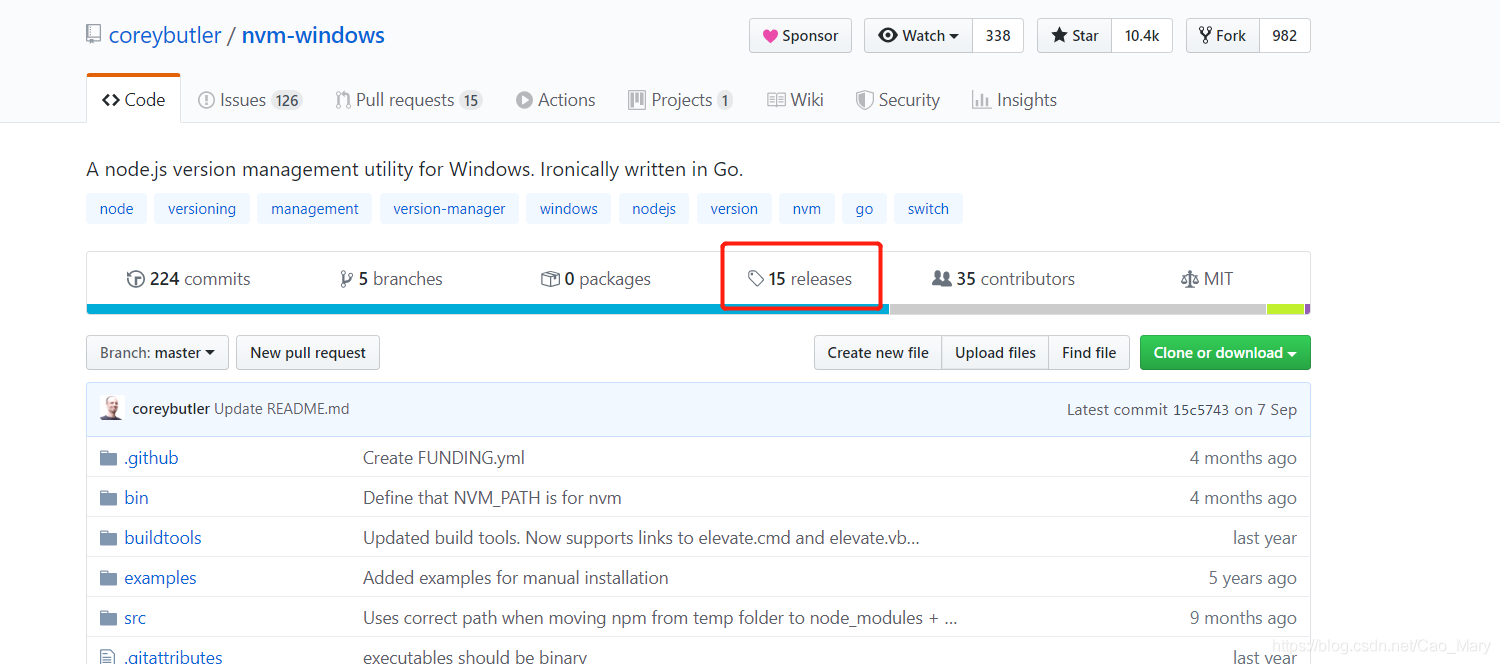Select the nodejs topic tag

[654, 209]
